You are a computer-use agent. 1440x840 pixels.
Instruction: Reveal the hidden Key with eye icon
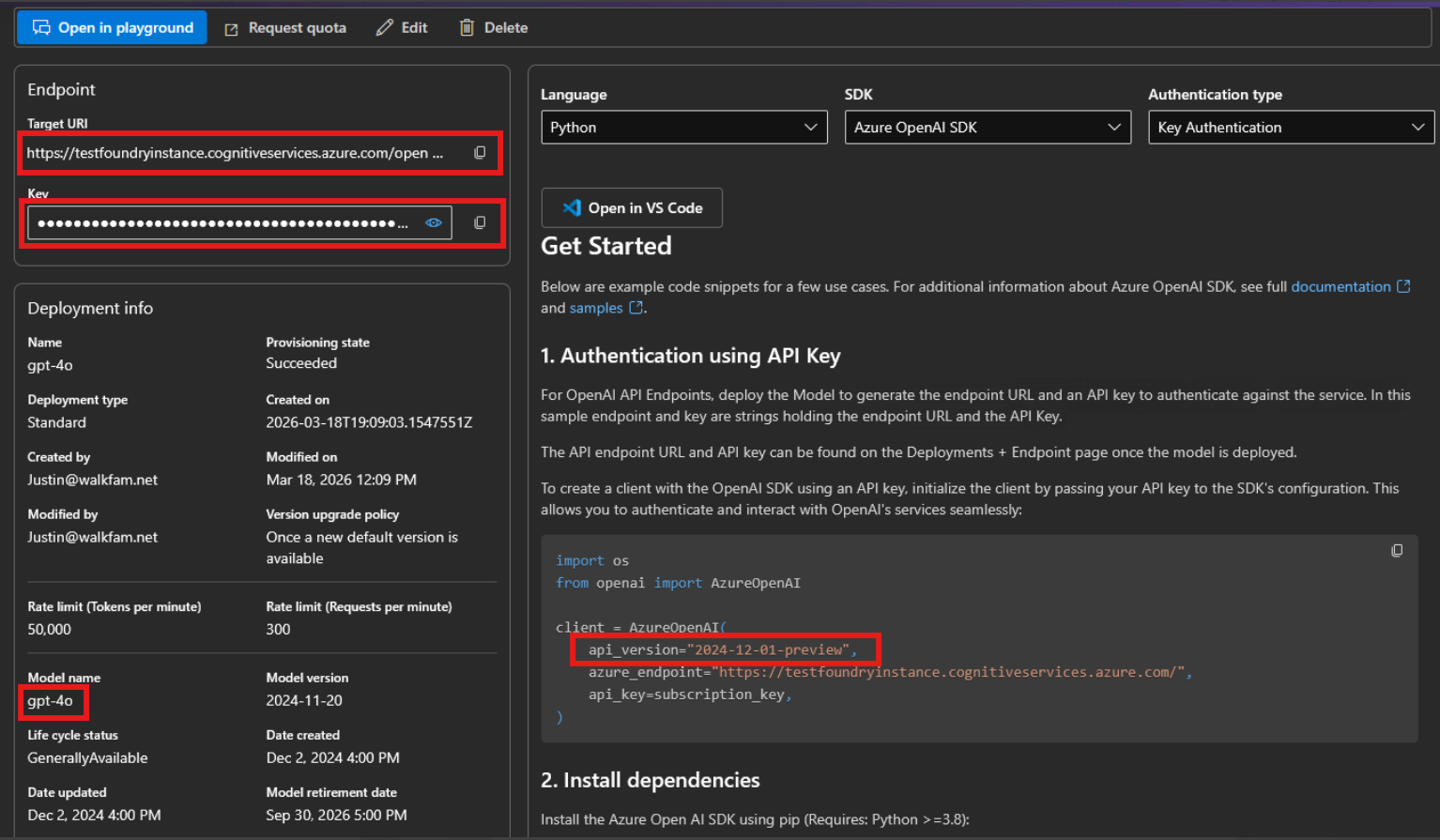434,222
